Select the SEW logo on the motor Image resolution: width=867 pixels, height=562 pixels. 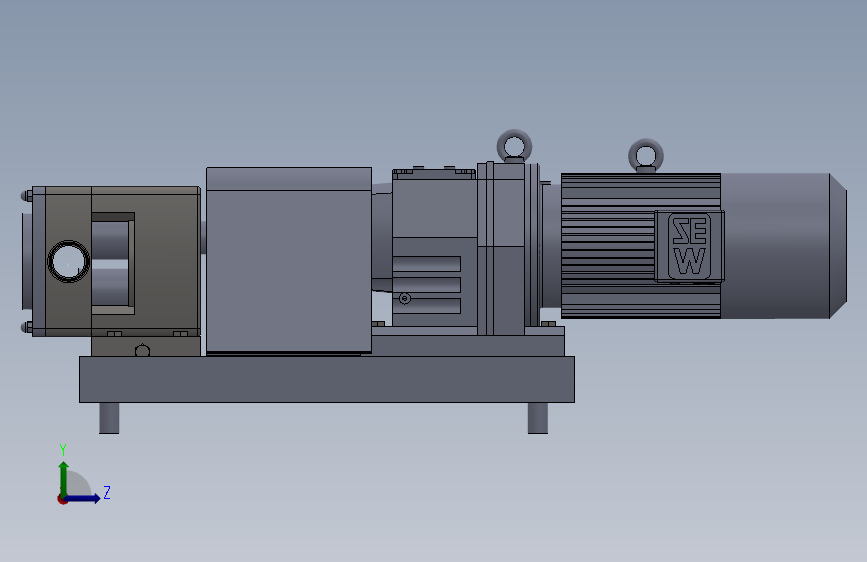pyautogui.click(x=690, y=246)
